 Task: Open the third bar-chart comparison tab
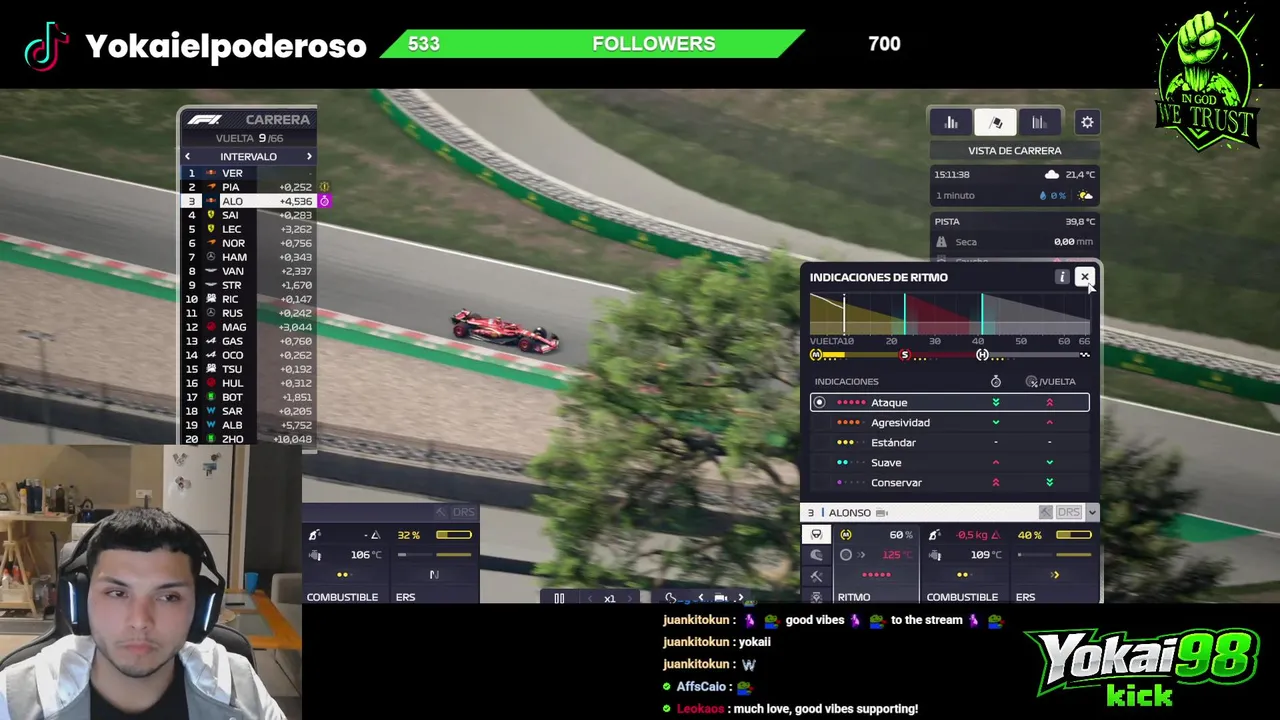pyautogui.click(x=1039, y=122)
